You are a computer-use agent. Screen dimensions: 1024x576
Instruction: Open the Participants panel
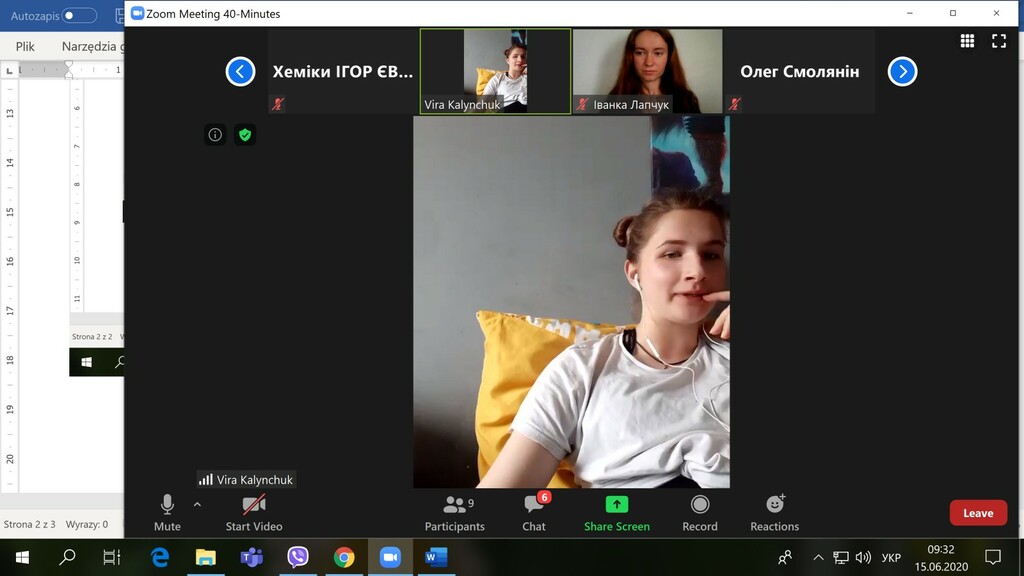pos(455,512)
